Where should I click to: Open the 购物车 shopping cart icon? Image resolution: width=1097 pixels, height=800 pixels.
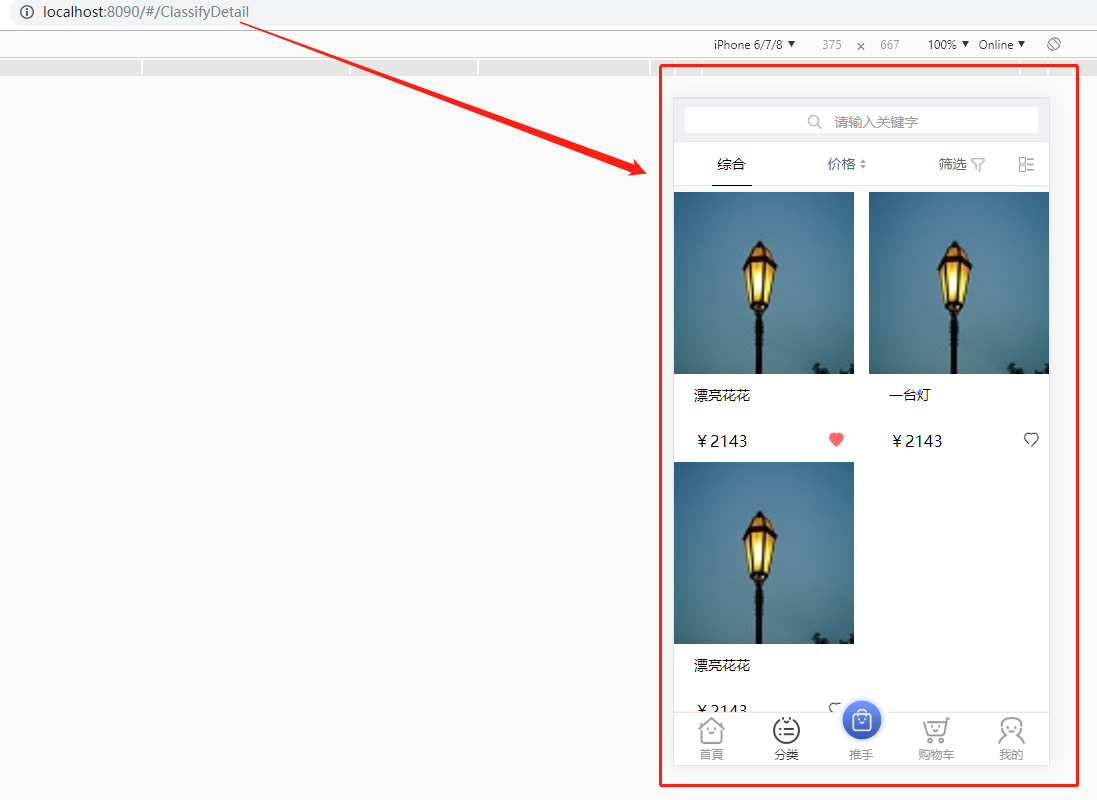[936, 731]
